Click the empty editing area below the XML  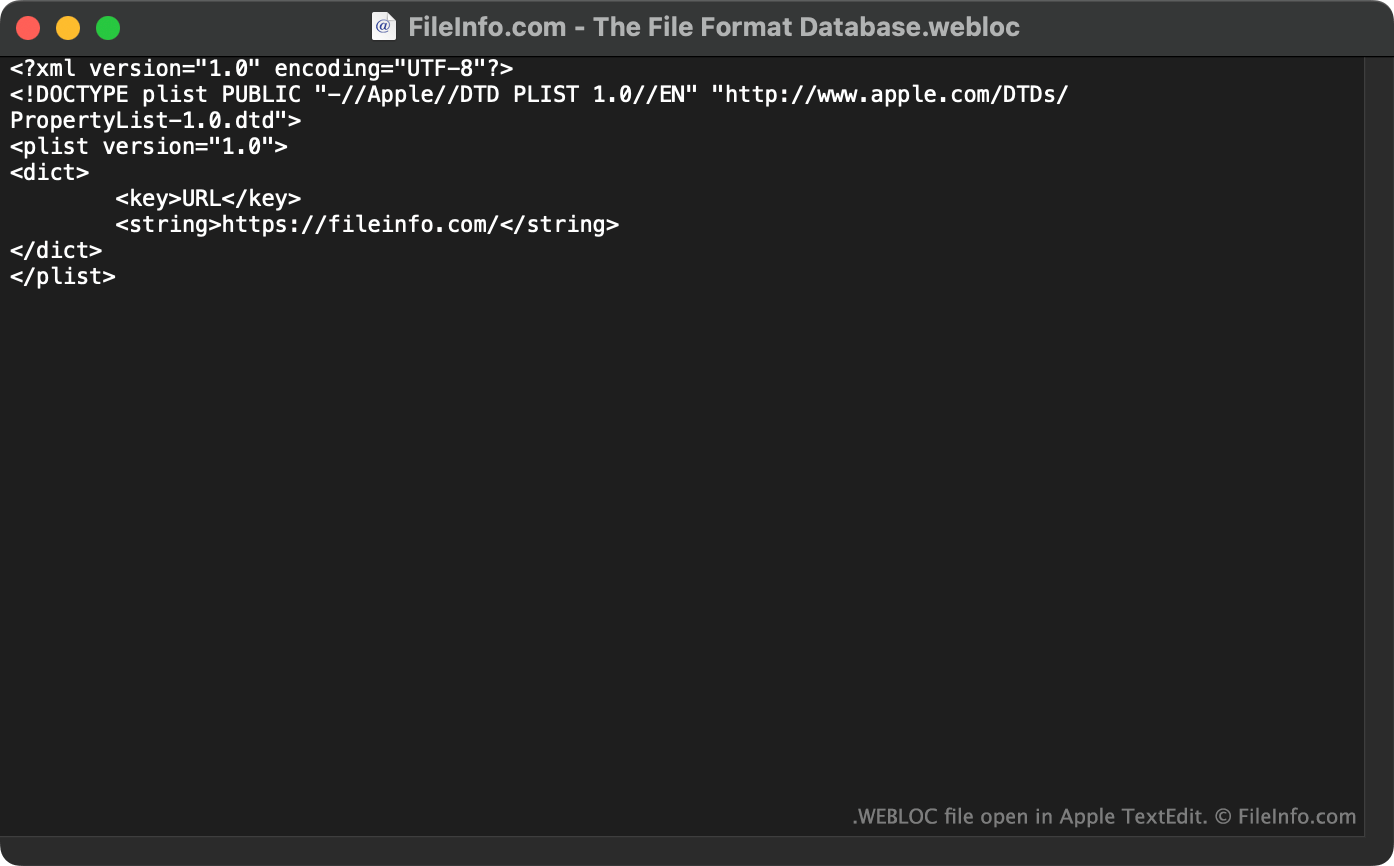tap(600, 500)
